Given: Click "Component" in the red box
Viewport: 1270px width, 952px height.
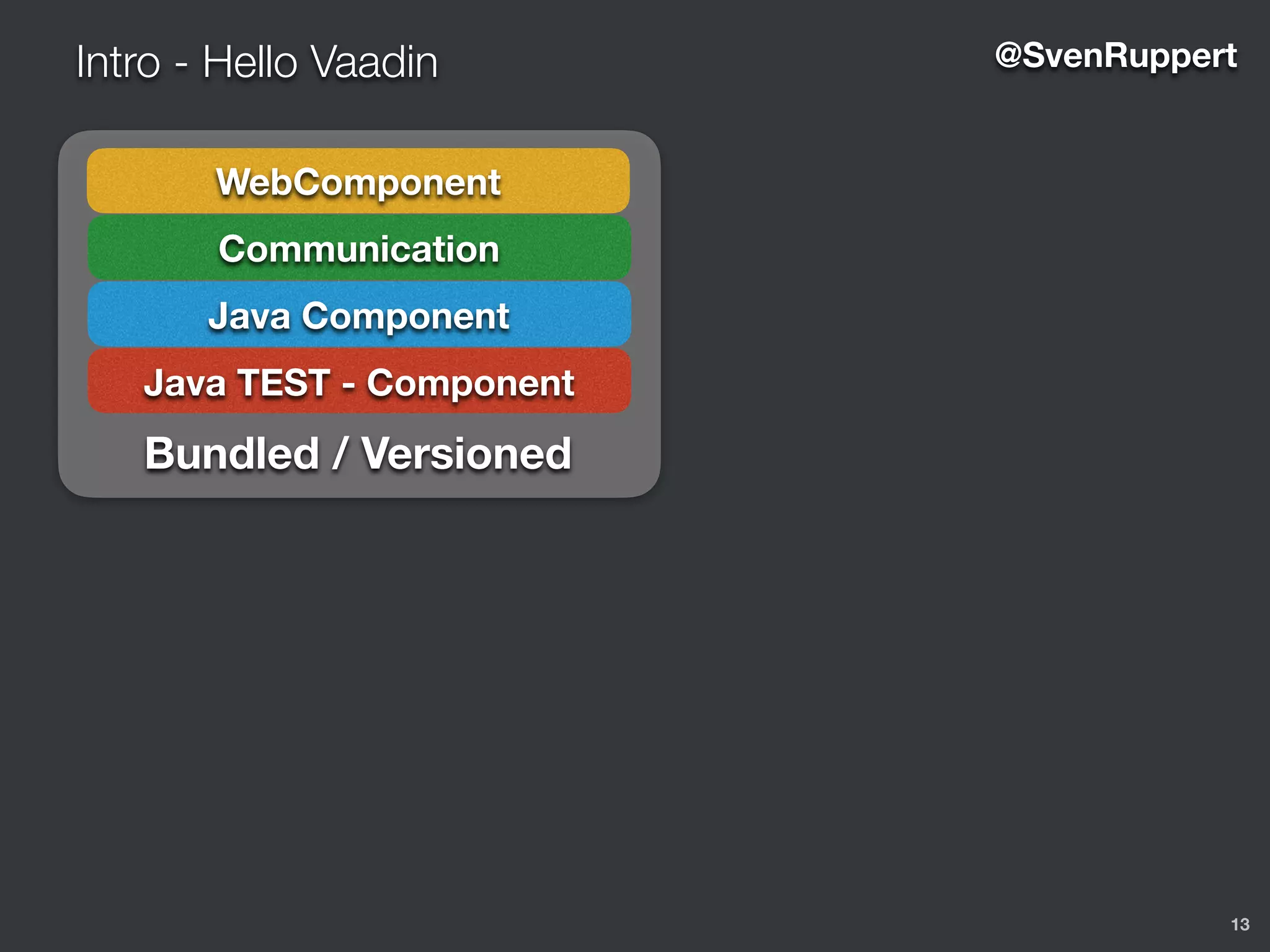Looking at the screenshot, I should pyautogui.click(x=470, y=382).
